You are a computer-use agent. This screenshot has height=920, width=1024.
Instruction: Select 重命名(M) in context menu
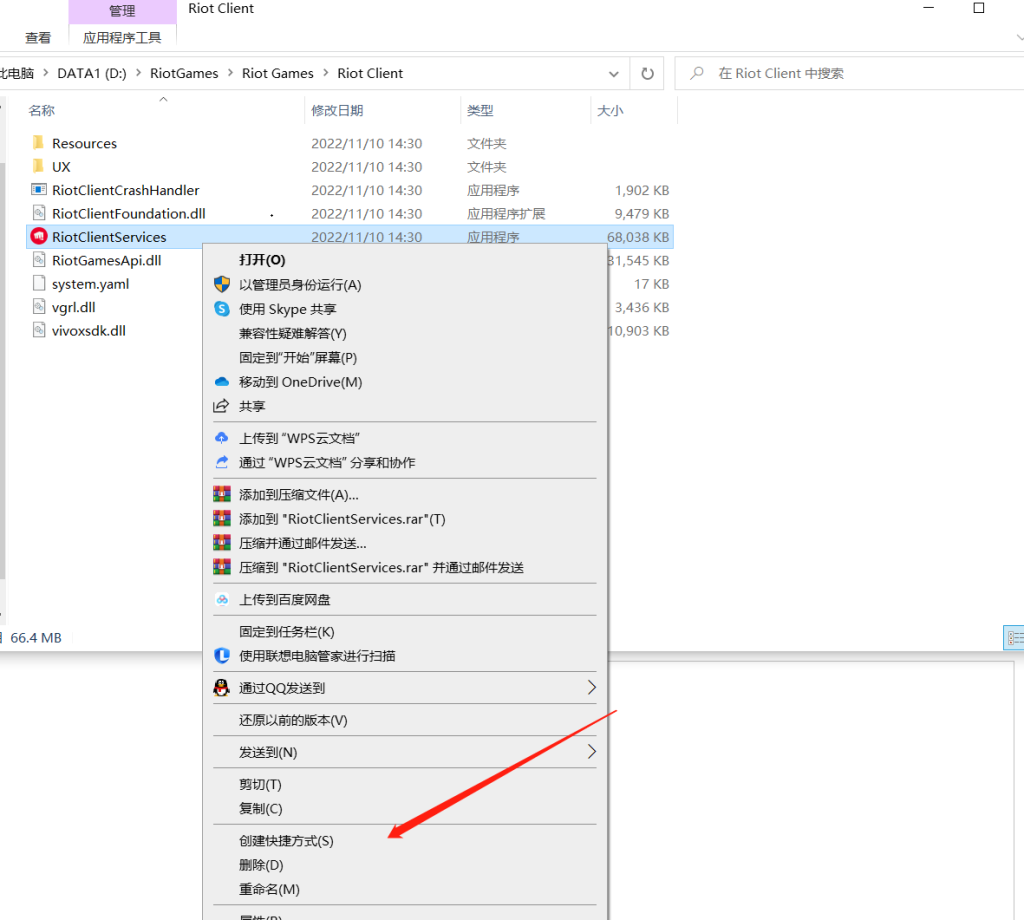(x=269, y=889)
